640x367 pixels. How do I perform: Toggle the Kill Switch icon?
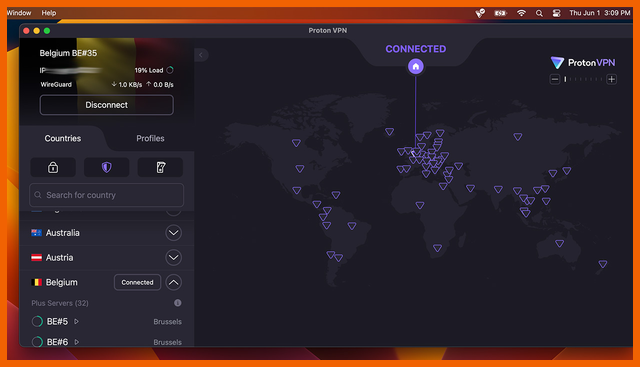pos(160,167)
